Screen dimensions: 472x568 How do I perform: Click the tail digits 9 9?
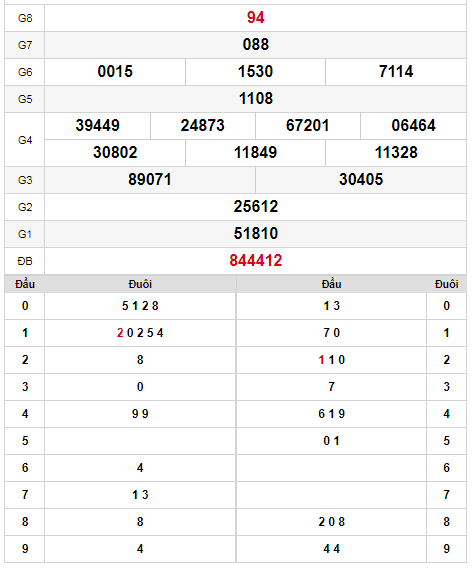tap(140, 414)
